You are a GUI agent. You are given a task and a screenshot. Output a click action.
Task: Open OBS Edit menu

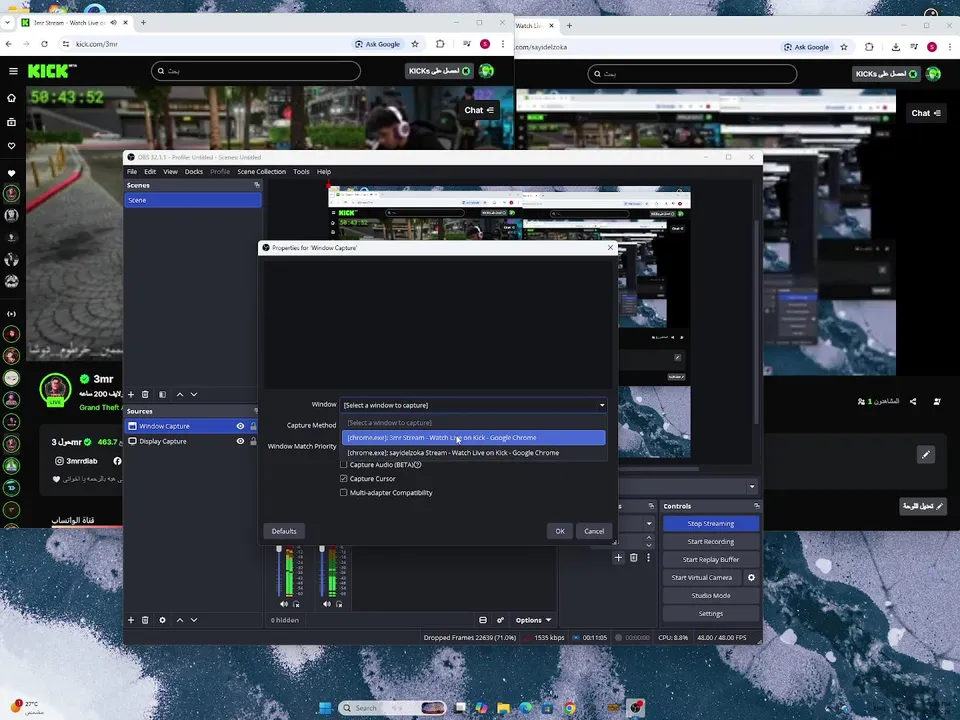(x=150, y=171)
